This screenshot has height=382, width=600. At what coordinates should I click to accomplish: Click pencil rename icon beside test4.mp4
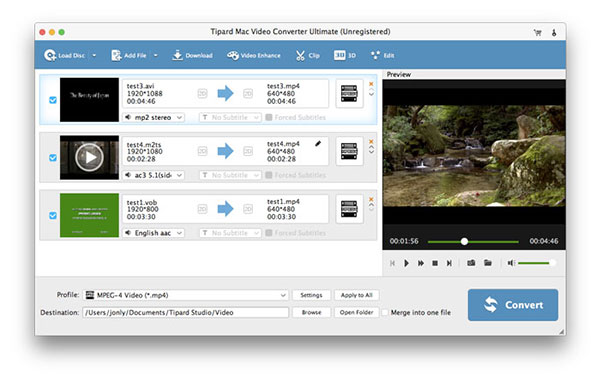(x=318, y=144)
